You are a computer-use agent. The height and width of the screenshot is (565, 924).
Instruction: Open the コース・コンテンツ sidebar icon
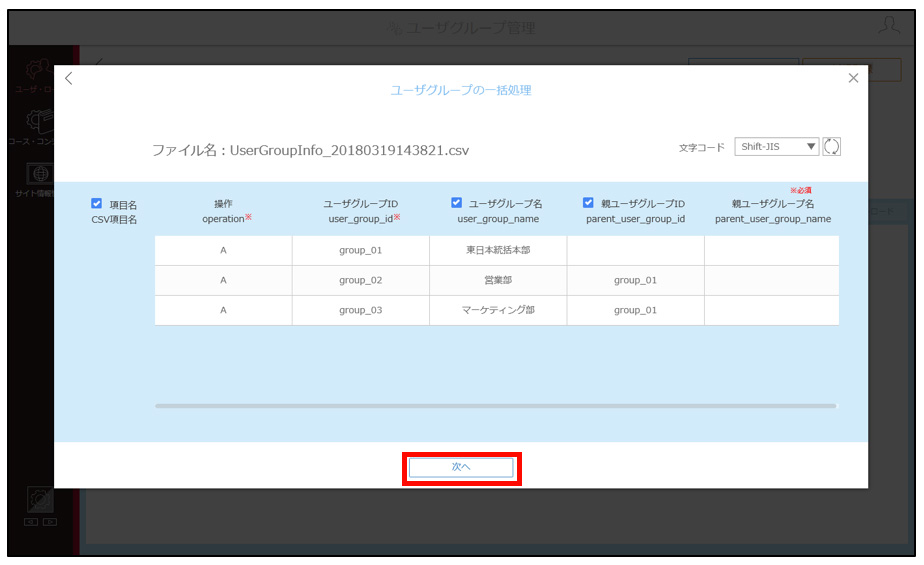pos(39,121)
